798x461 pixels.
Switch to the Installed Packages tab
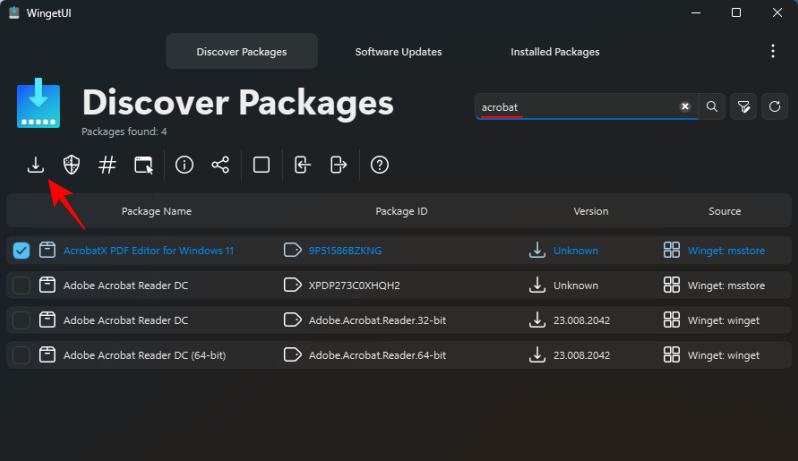click(x=555, y=51)
